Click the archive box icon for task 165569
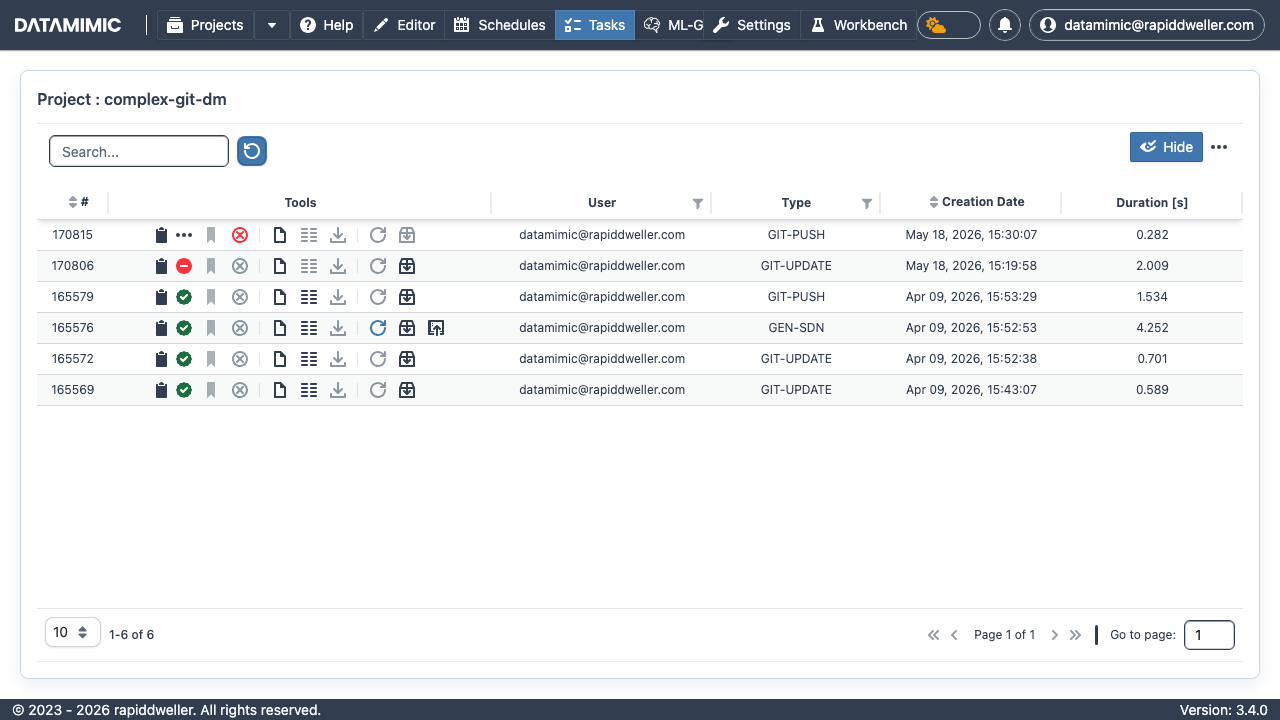1280x720 pixels. point(407,390)
